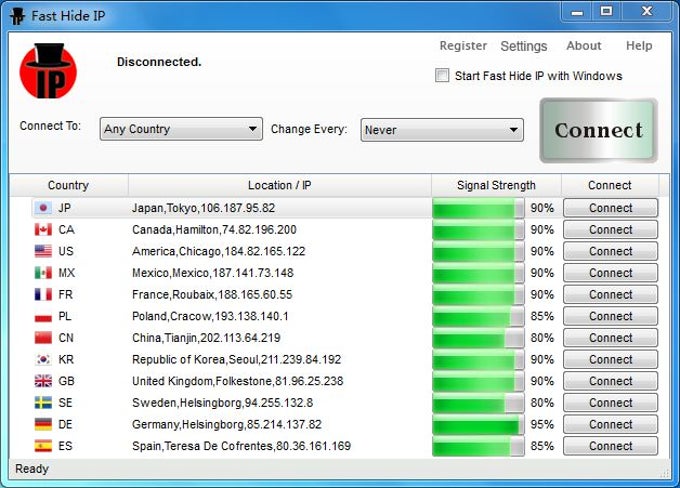
Task: Select row America,Chicago,184.82.165.122
Action: (219, 251)
